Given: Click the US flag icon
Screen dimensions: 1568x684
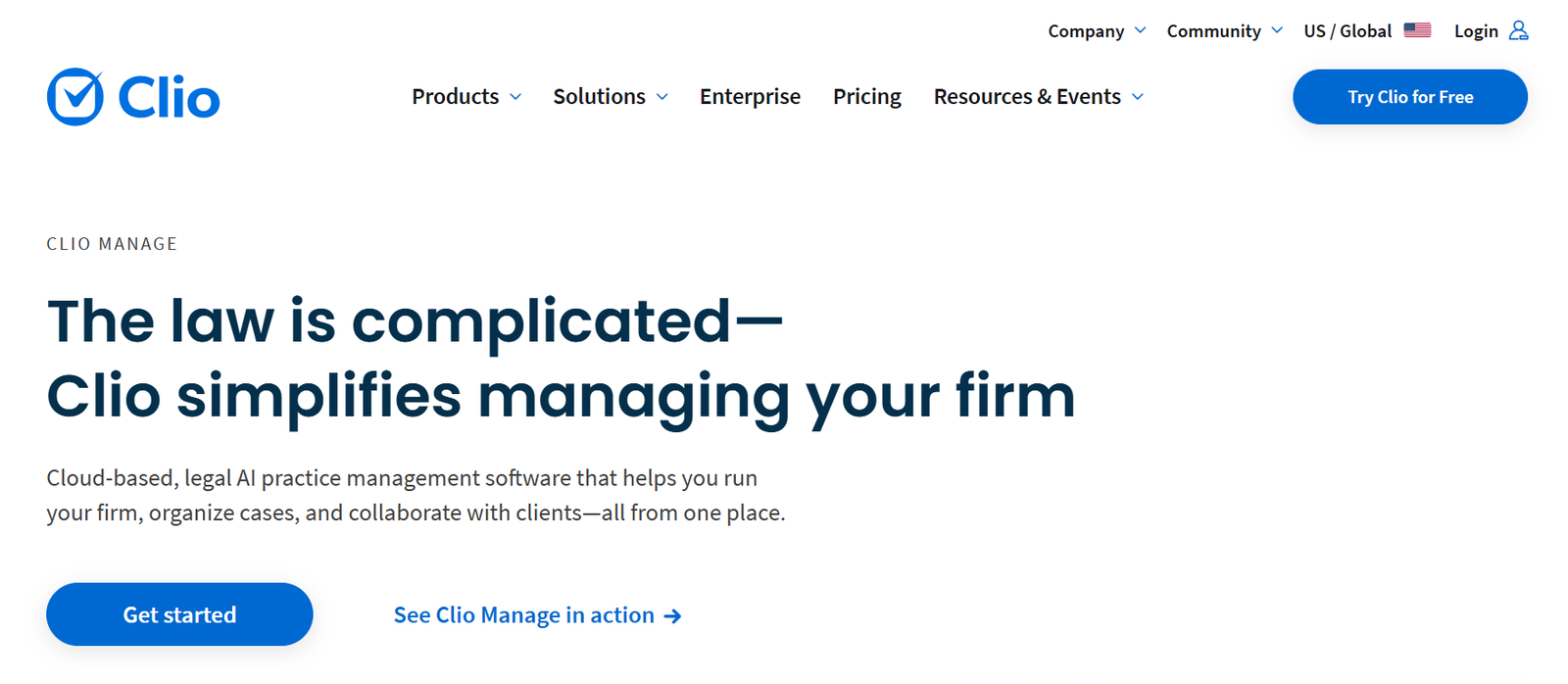Looking at the screenshot, I should pyautogui.click(x=1417, y=30).
